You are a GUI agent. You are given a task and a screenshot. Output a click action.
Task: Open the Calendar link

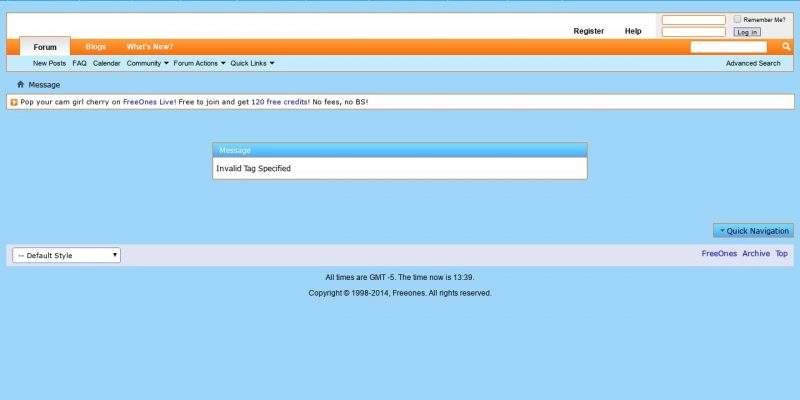(x=107, y=63)
